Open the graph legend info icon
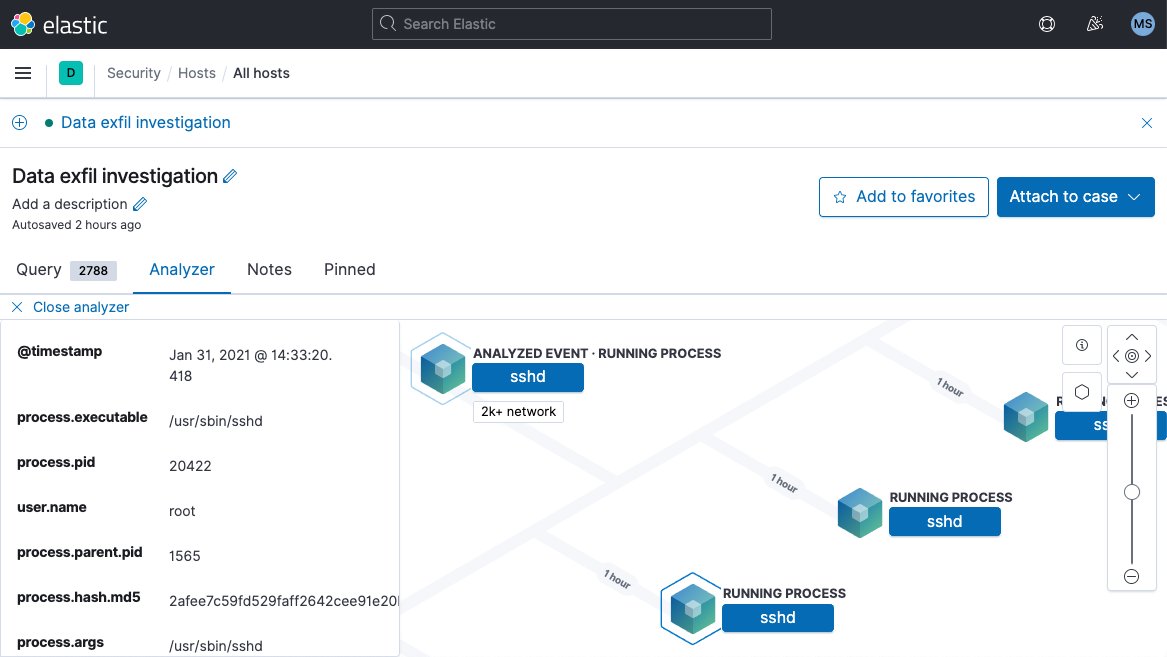The height and width of the screenshot is (657, 1167). [x=1081, y=345]
